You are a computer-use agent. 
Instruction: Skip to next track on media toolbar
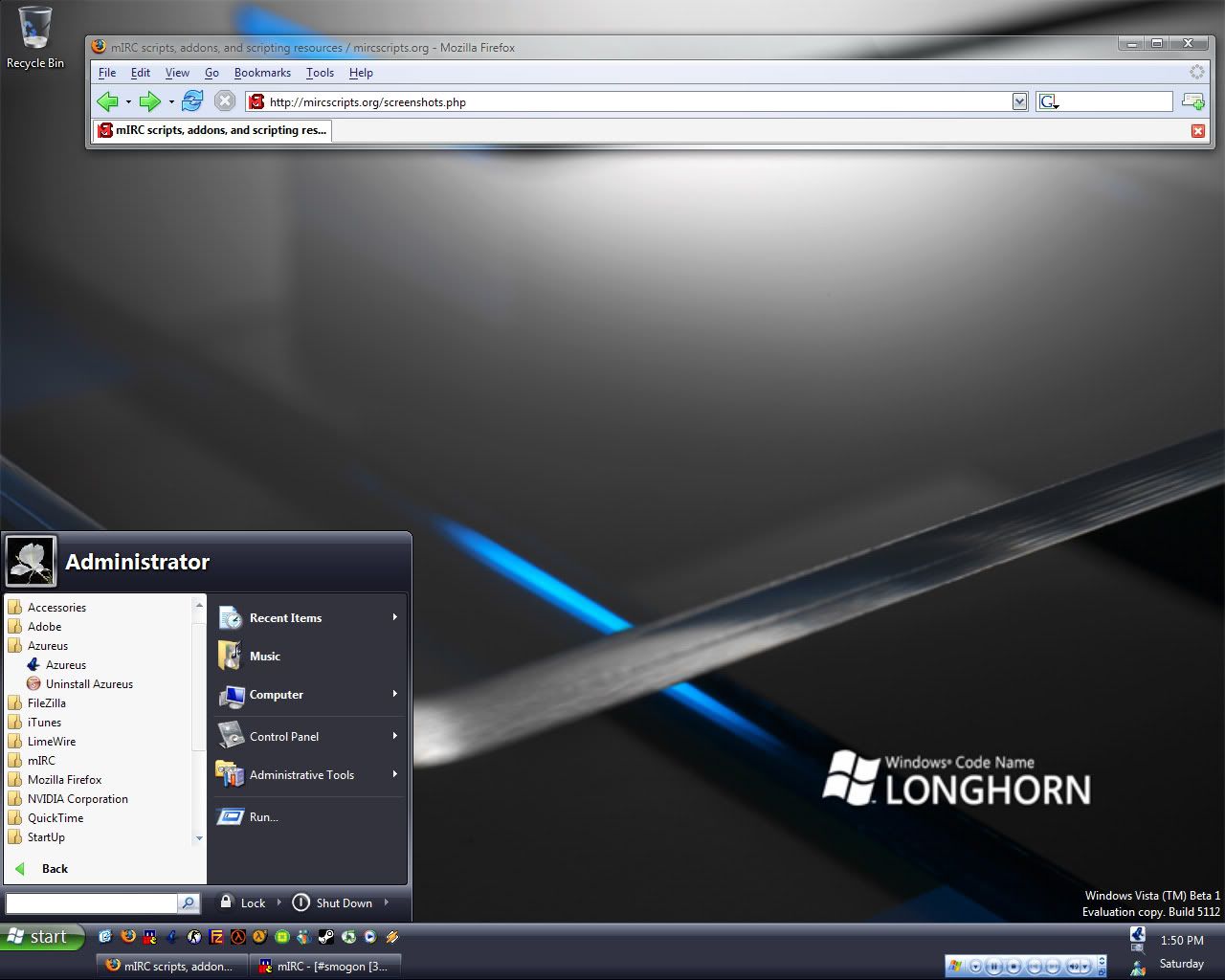[x=1053, y=967]
